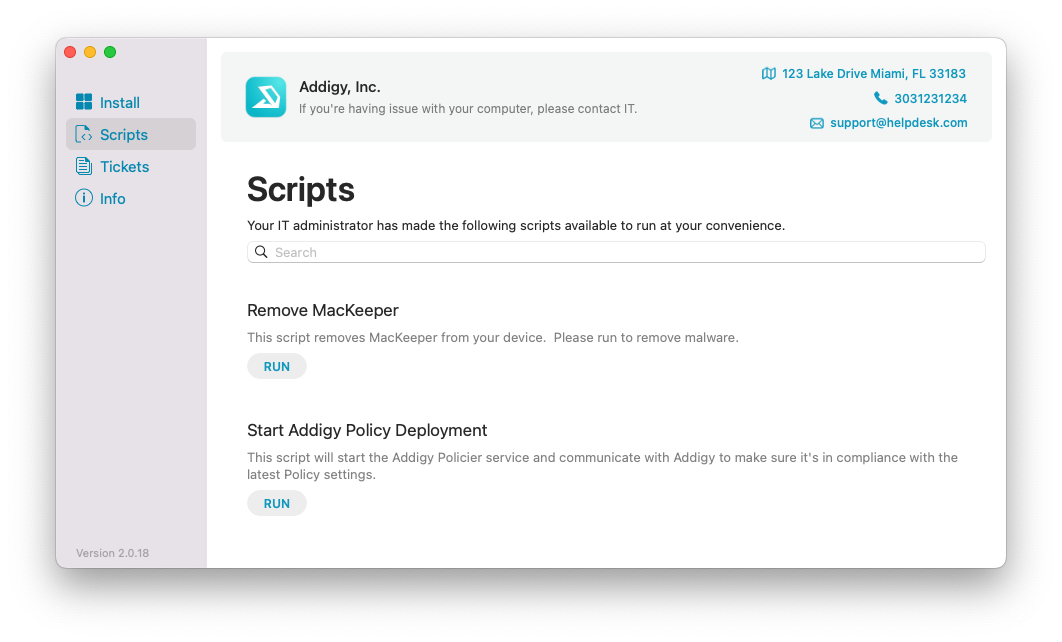The image size is (1062, 642).
Task: Close the window with red button
Action: pyautogui.click(x=70, y=52)
